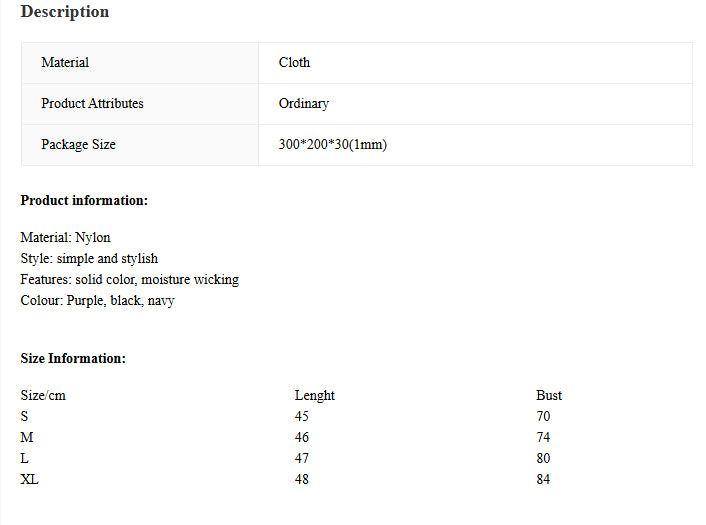Click the Product information heading
This screenshot has width=706, height=525.
tap(84, 200)
